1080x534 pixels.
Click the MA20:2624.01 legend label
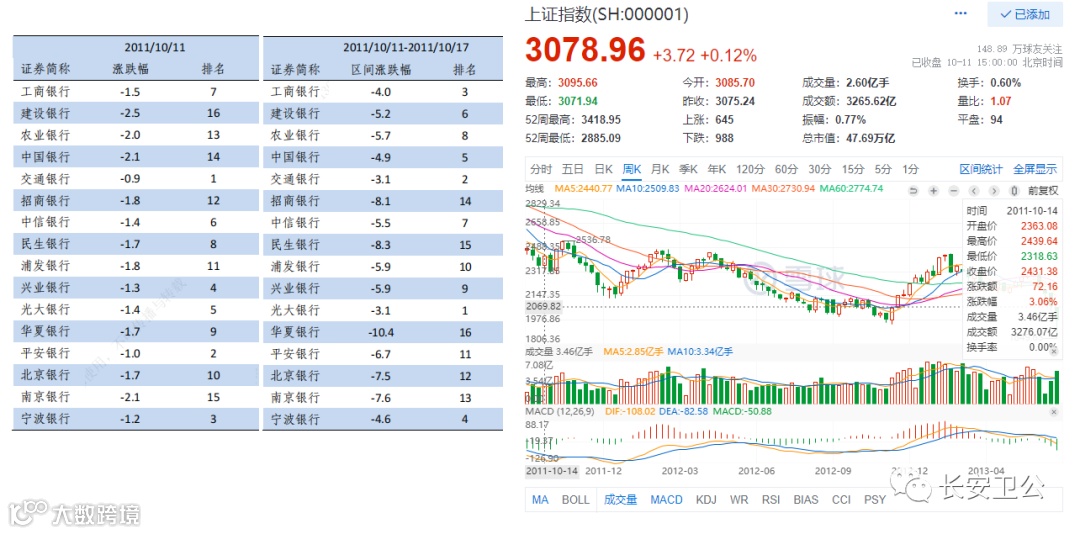tap(715, 188)
